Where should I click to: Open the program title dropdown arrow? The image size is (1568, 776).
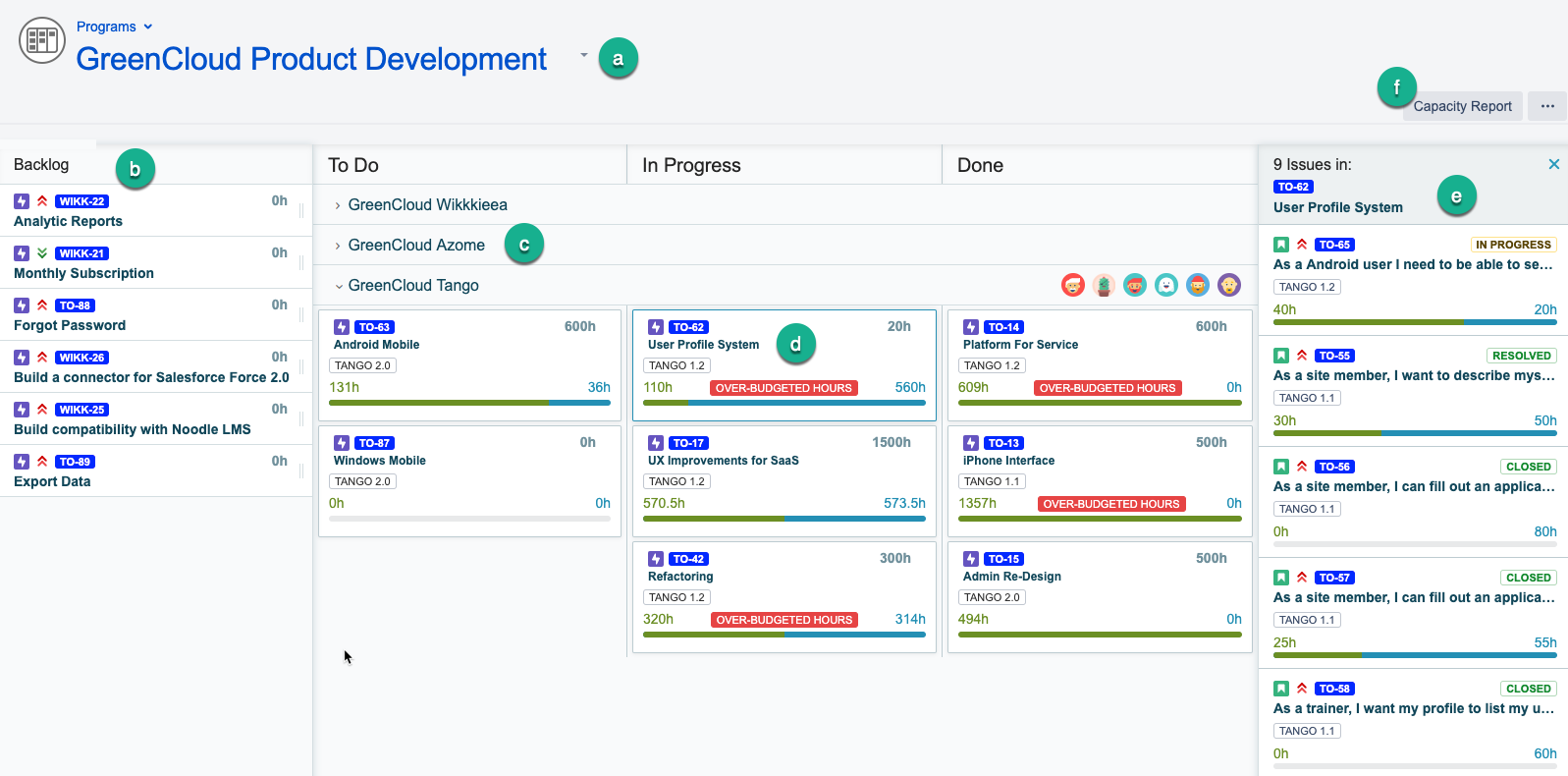coord(583,55)
